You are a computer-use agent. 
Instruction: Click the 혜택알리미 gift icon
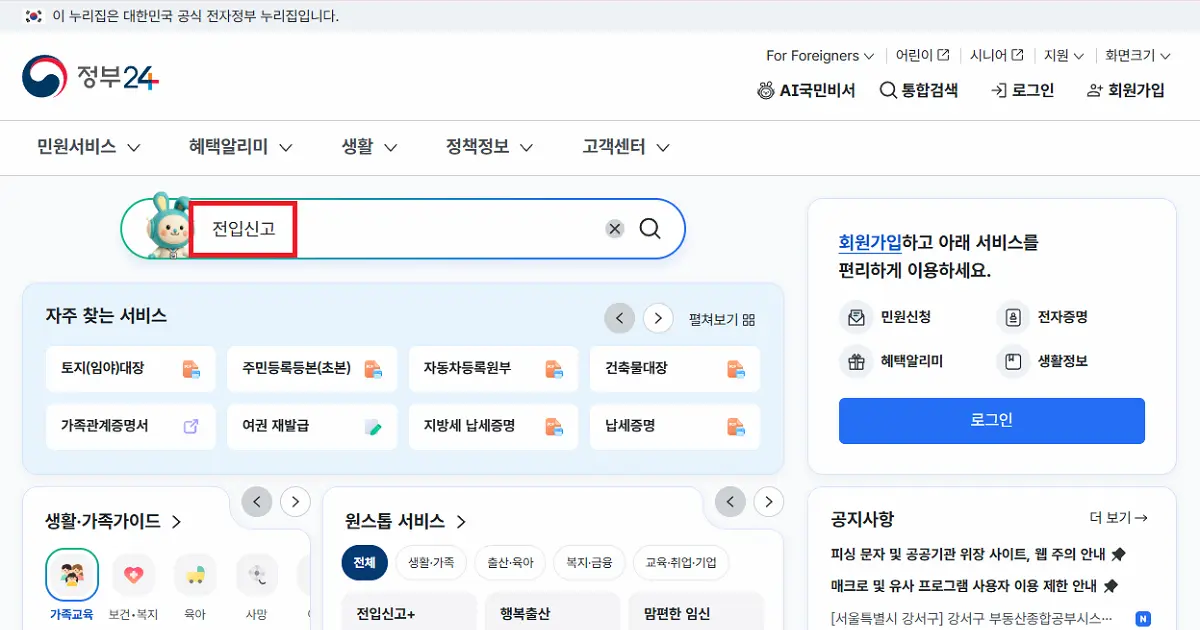[x=856, y=362]
